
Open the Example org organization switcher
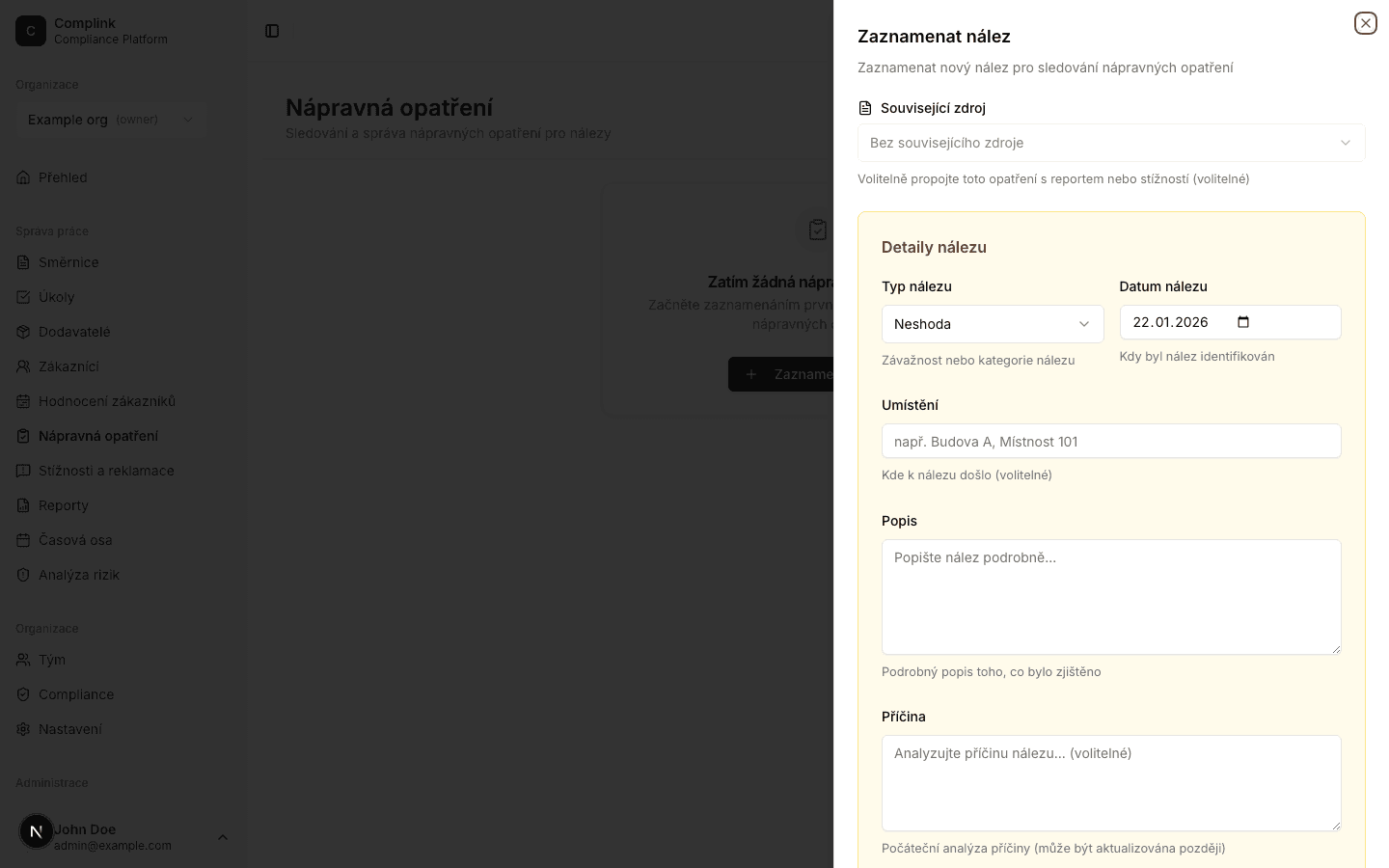[x=110, y=120]
